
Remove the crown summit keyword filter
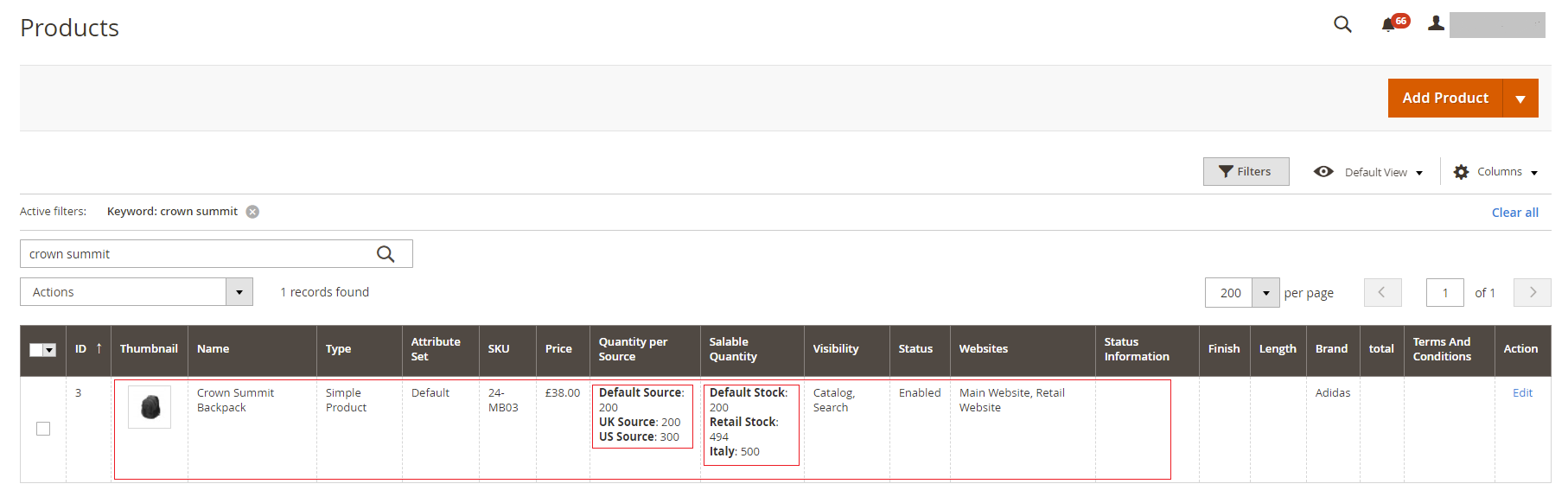pyautogui.click(x=252, y=212)
